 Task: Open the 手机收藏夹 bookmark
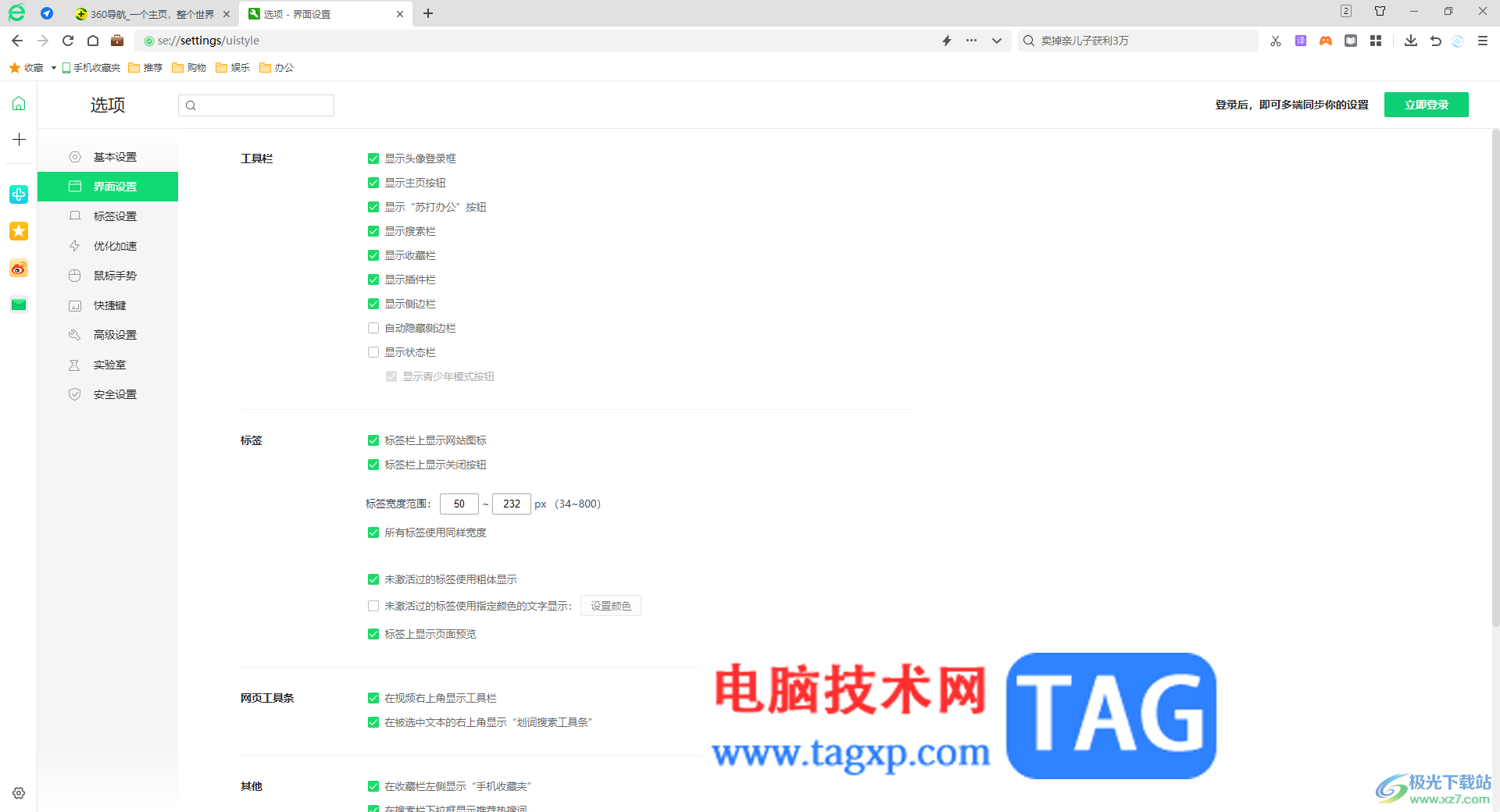[91, 68]
